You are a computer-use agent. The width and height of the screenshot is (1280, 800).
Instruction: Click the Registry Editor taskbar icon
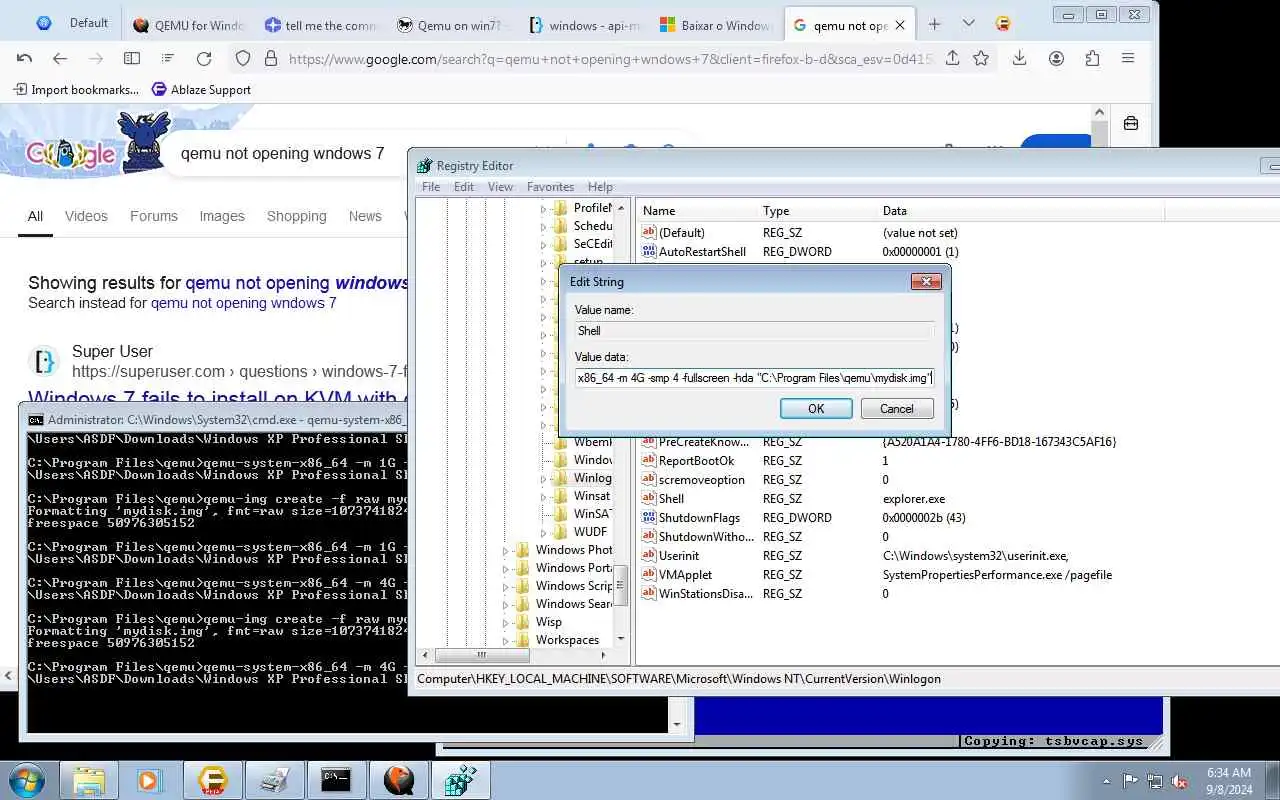pyautogui.click(x=461, y=780)
